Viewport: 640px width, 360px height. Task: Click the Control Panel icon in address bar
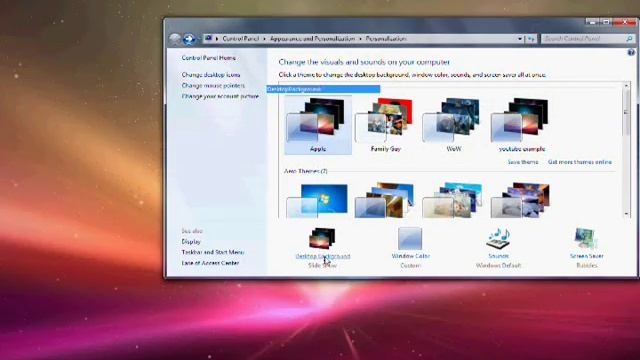pos(209,38)
